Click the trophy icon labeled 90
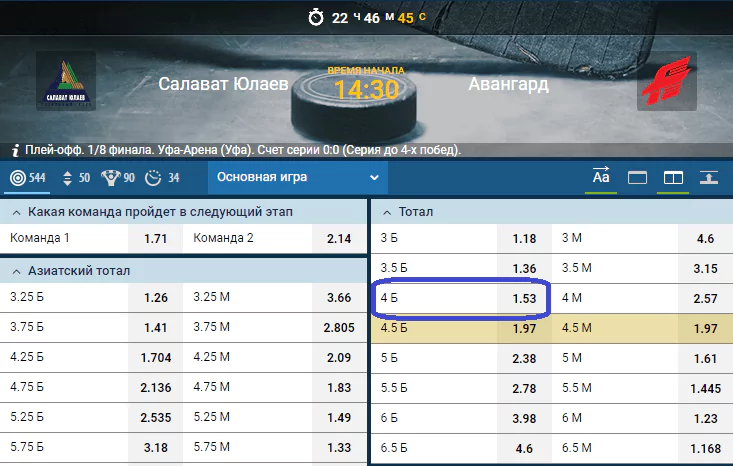The width and height of the screenshot is (733, 466). pyautogui.click(x=118, y=178)
